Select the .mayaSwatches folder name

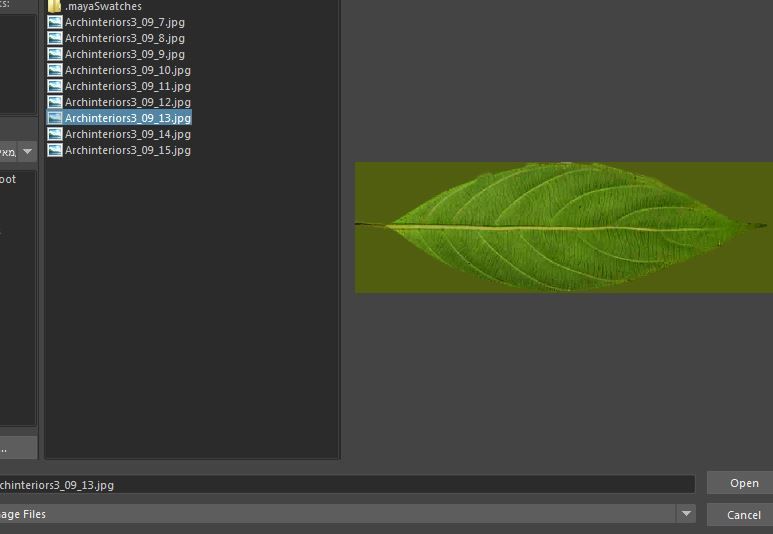click(x=104, y=6)
